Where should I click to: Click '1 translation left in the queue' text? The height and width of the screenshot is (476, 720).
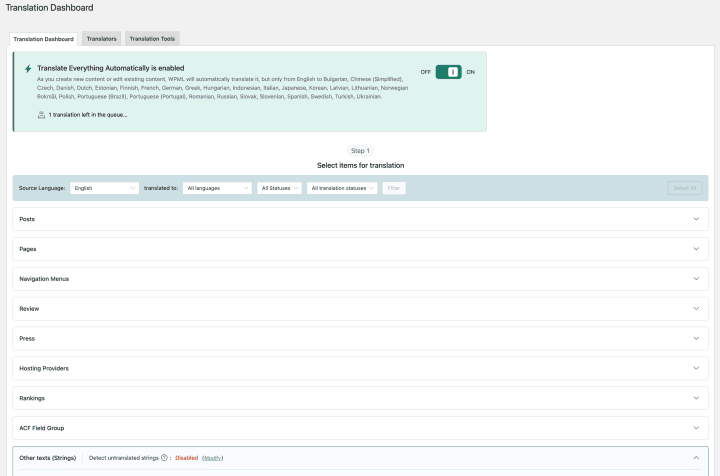[88, 115]
